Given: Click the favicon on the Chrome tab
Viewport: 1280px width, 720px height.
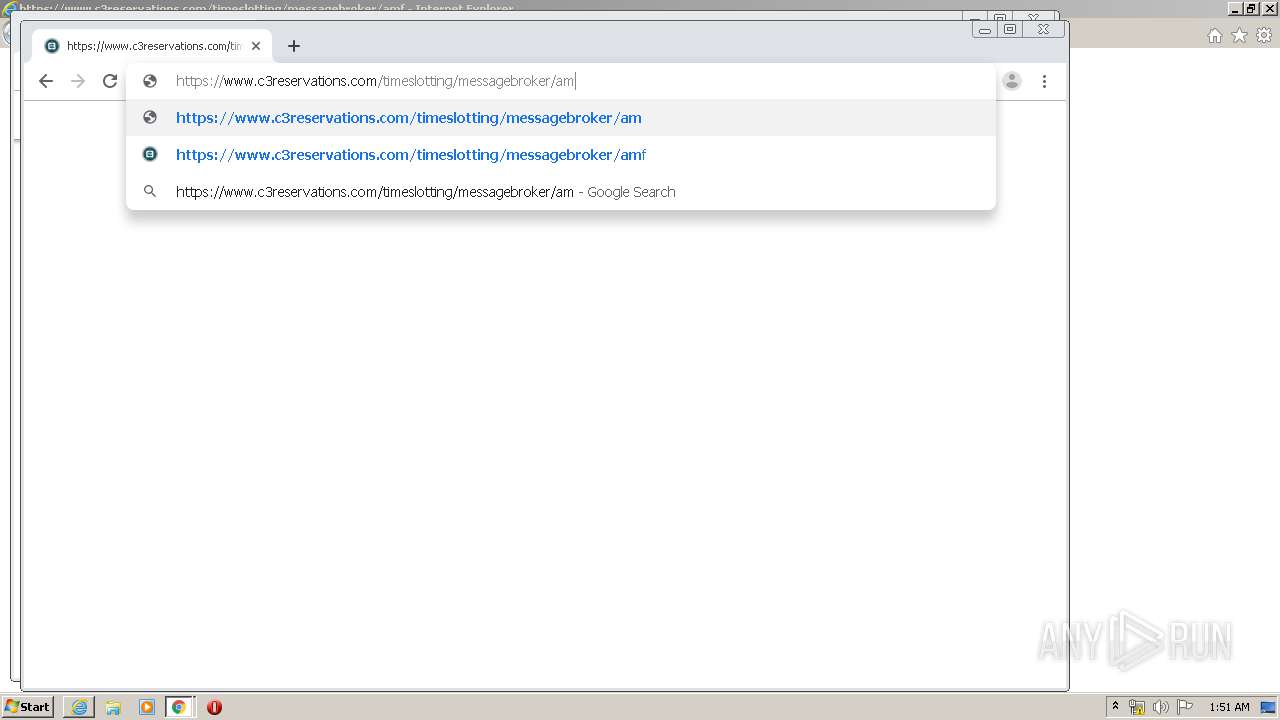Looking at the screenshot, I should click(52, 46).
